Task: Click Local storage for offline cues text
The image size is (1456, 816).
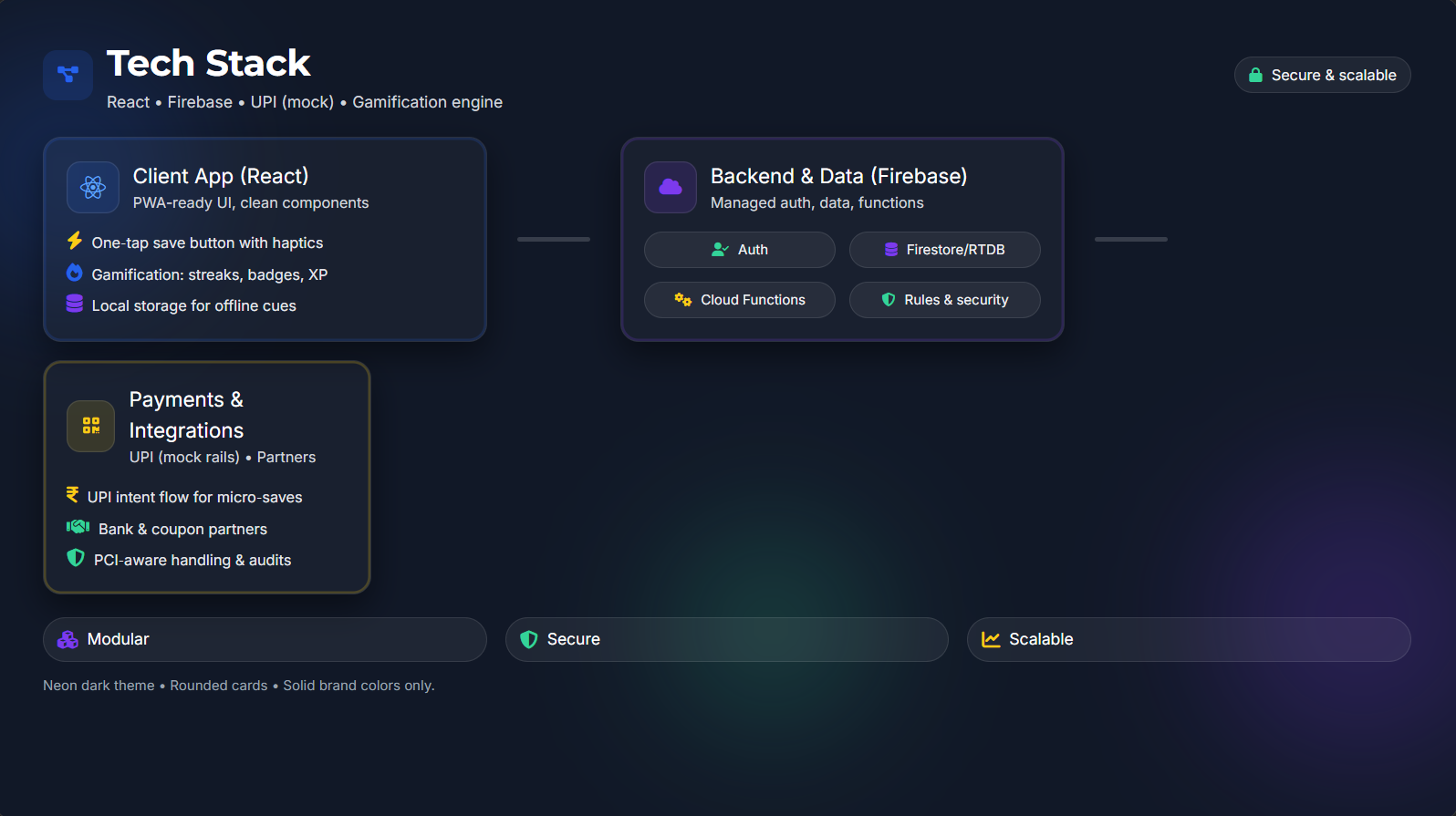Action: click(194, 305)
